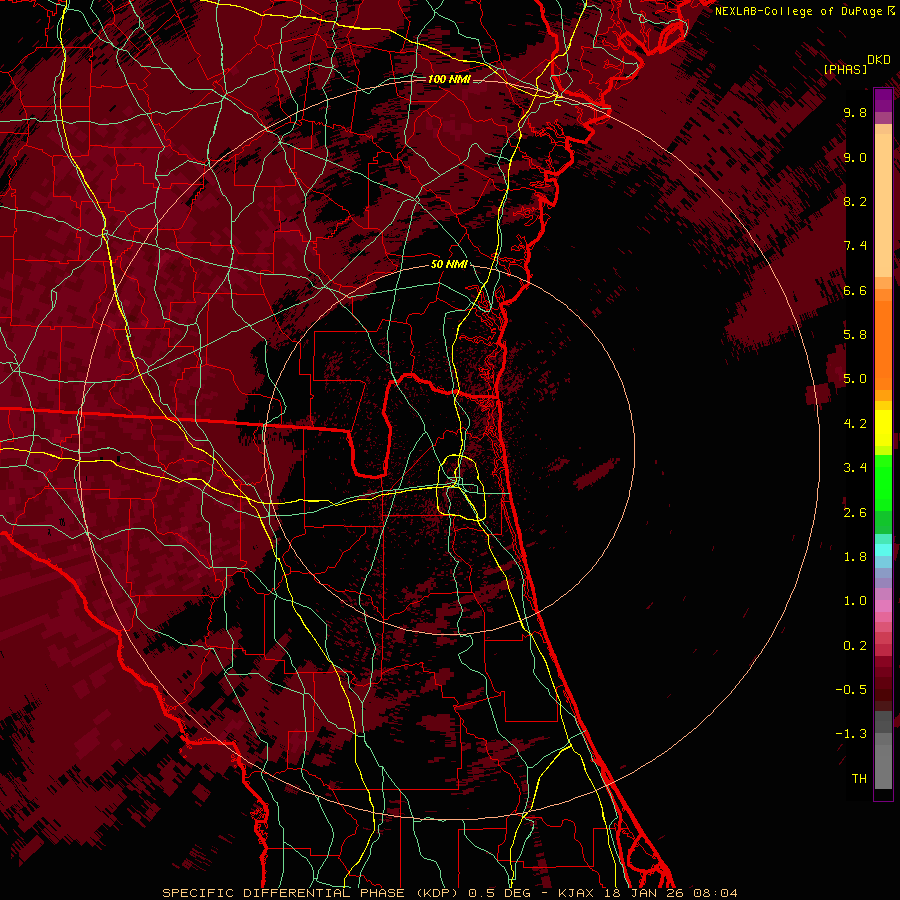
Task: Click the 08:04 timestamp in footer
Action: (715, 893)
